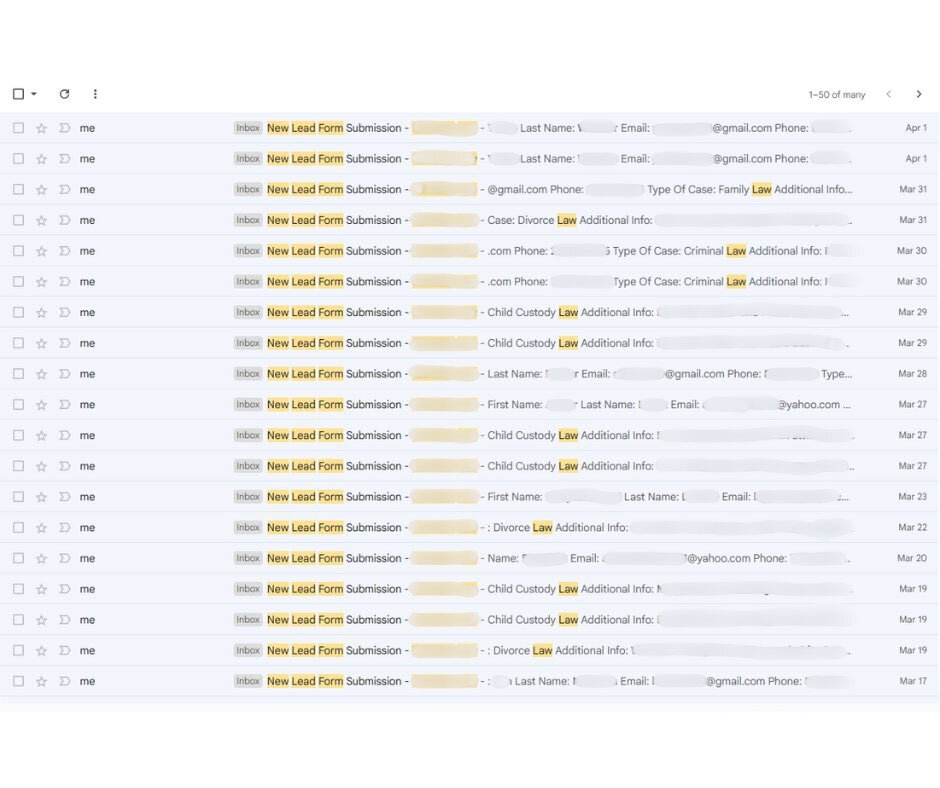Screen dimensions: 940x788
Task: Select the Mar 28 email checkbox
Action: 19,374
